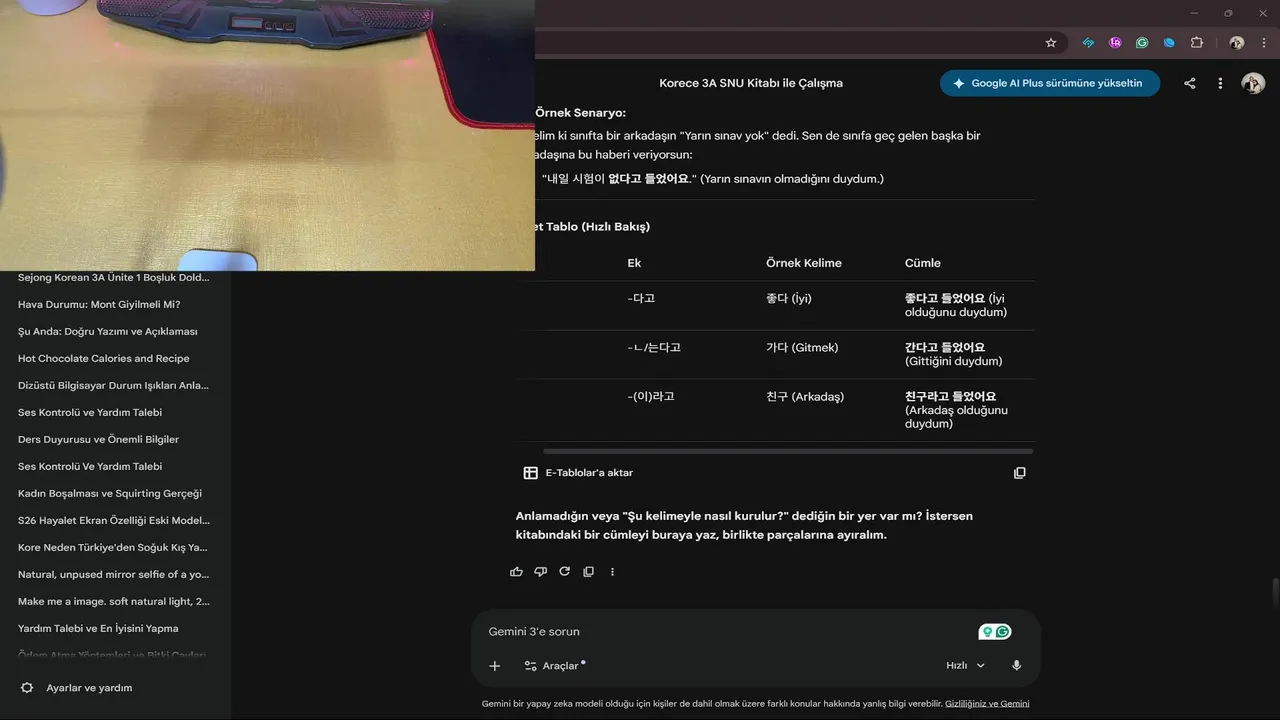Open chat Natural, unpused mirror selfie
Image resolution: width=1280 pixels, height=720 pixels.
tap(114, 574)
